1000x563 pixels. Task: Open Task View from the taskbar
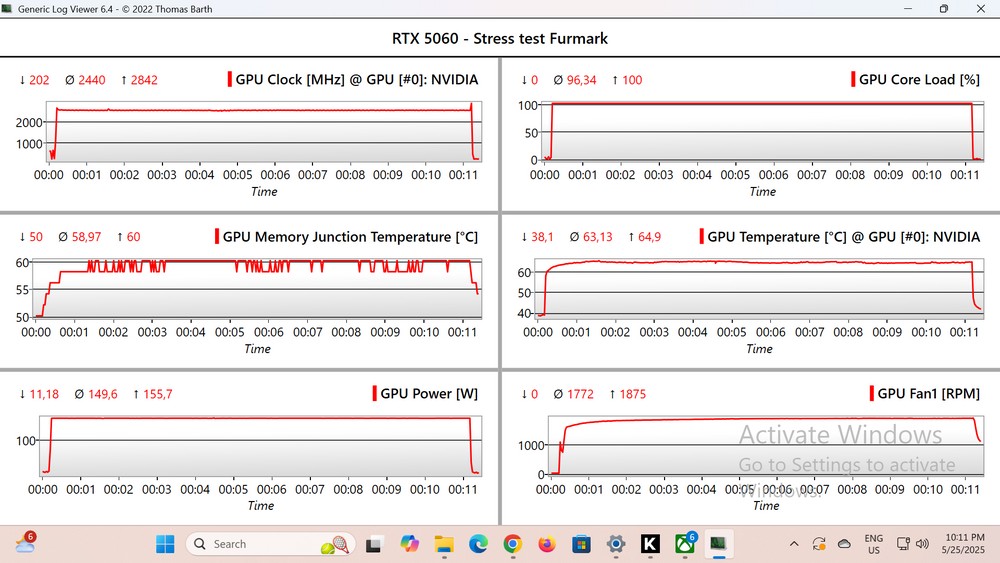click(x=374, y=544)
